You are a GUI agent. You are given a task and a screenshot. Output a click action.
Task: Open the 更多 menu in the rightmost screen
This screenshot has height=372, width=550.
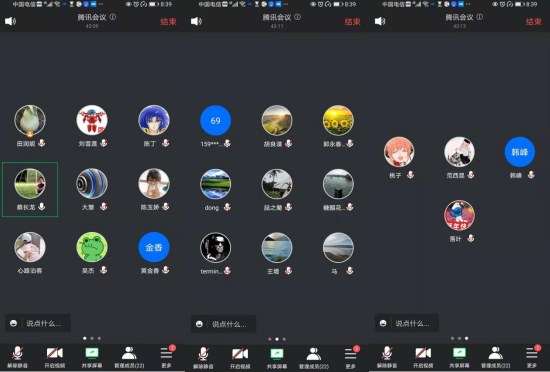click(x=532, y=357)
